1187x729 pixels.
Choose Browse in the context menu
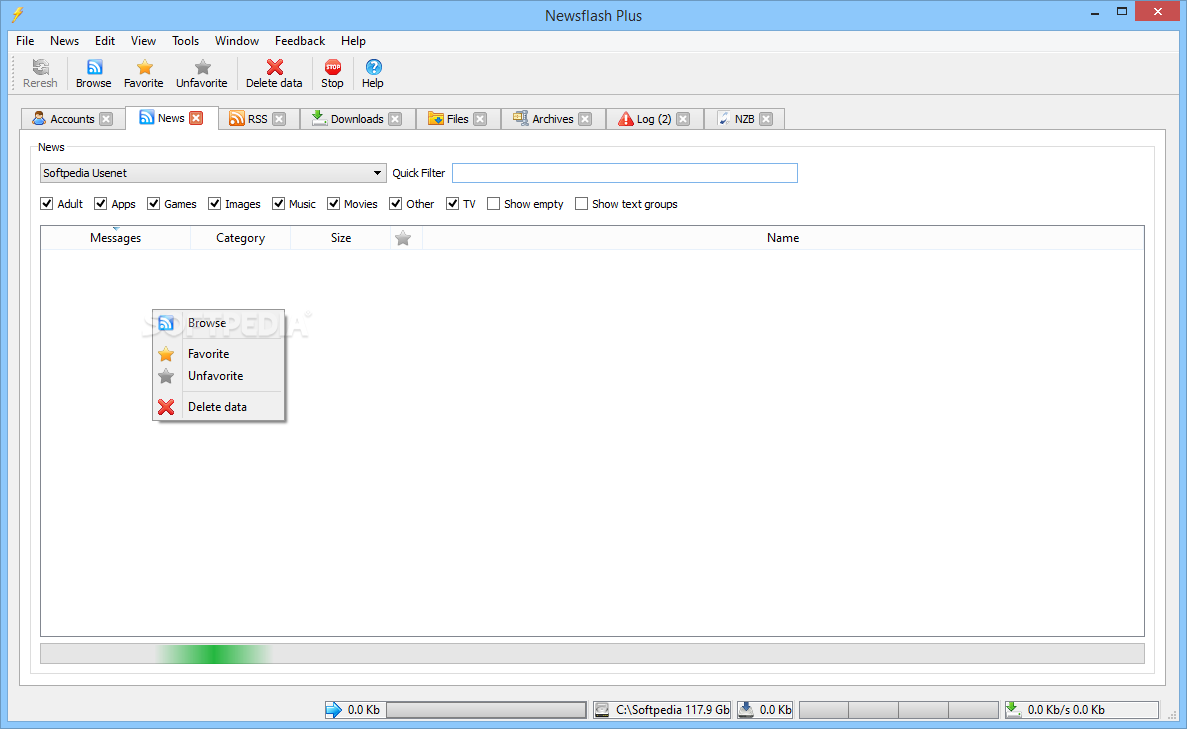coord(218,323)
